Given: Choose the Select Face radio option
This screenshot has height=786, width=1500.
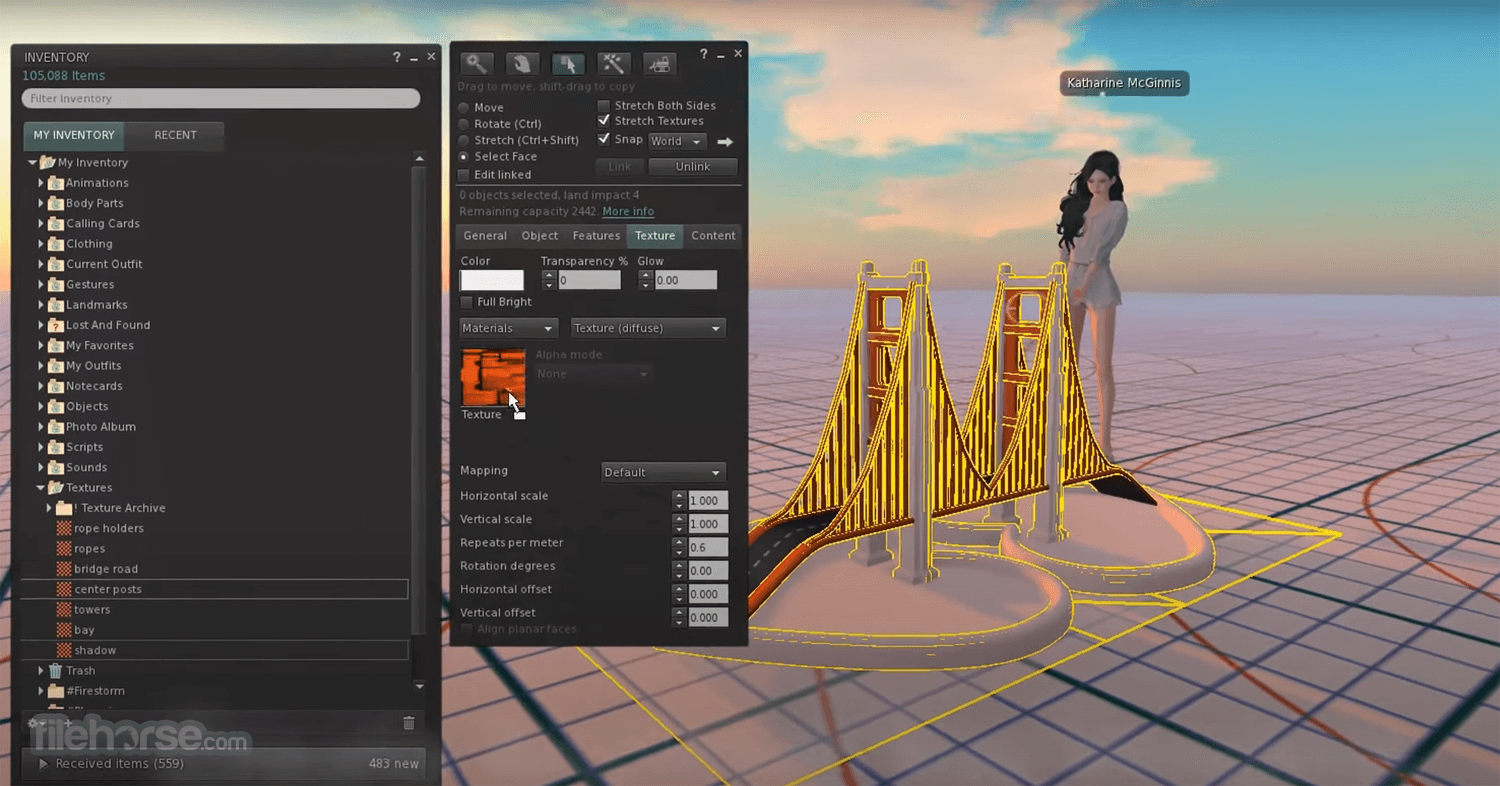Looking at the screenshot, I should tap(463, 157).
